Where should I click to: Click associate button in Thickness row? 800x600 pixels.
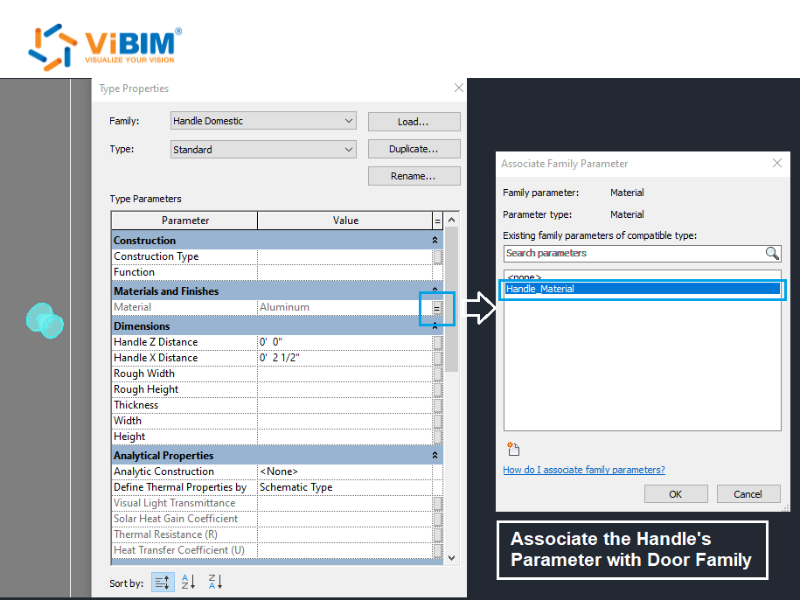pyautogui.click(x=437, y=406)
